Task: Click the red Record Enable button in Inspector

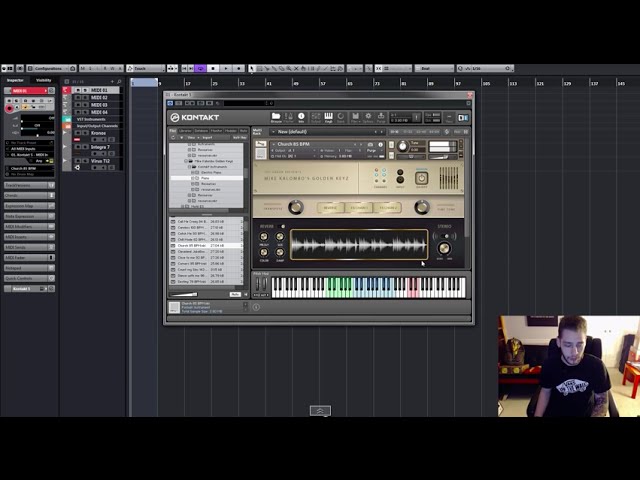Action: click(x=9, y=109)
